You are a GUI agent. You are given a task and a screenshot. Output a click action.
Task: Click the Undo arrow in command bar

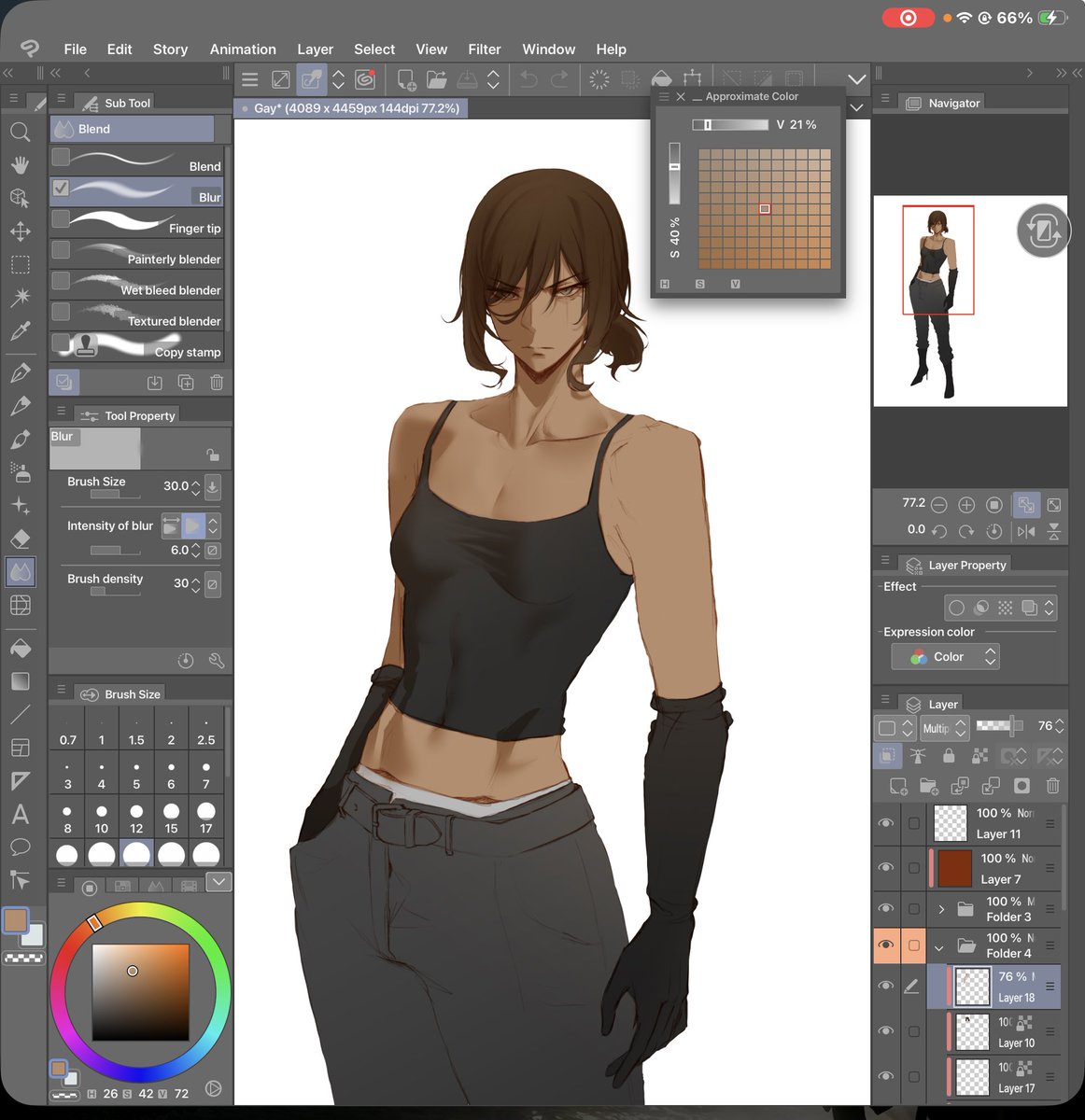click(528, 79)
